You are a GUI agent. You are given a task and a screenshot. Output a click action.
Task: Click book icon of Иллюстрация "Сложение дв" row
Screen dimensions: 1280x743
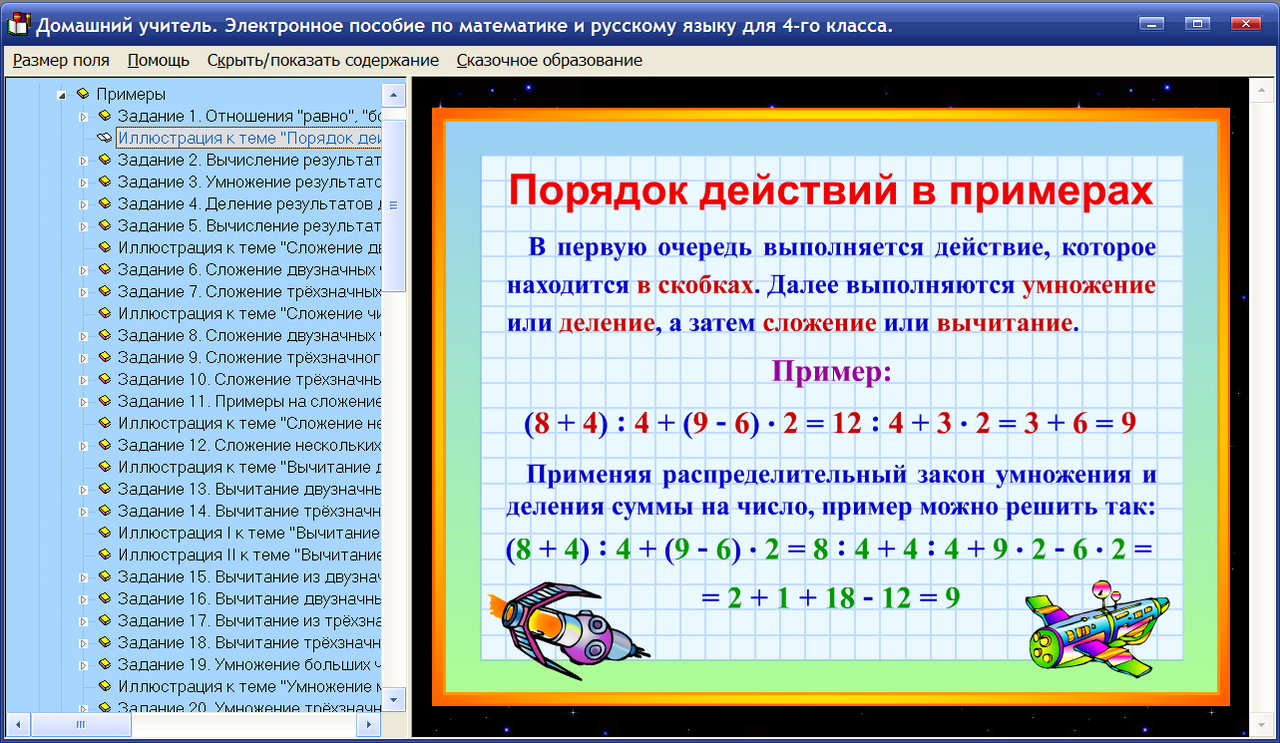(104, 248)
